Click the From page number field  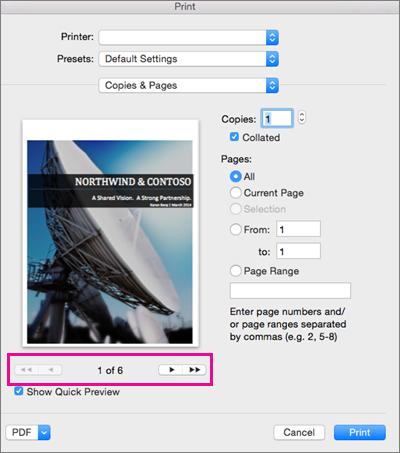tap(298, 229)
